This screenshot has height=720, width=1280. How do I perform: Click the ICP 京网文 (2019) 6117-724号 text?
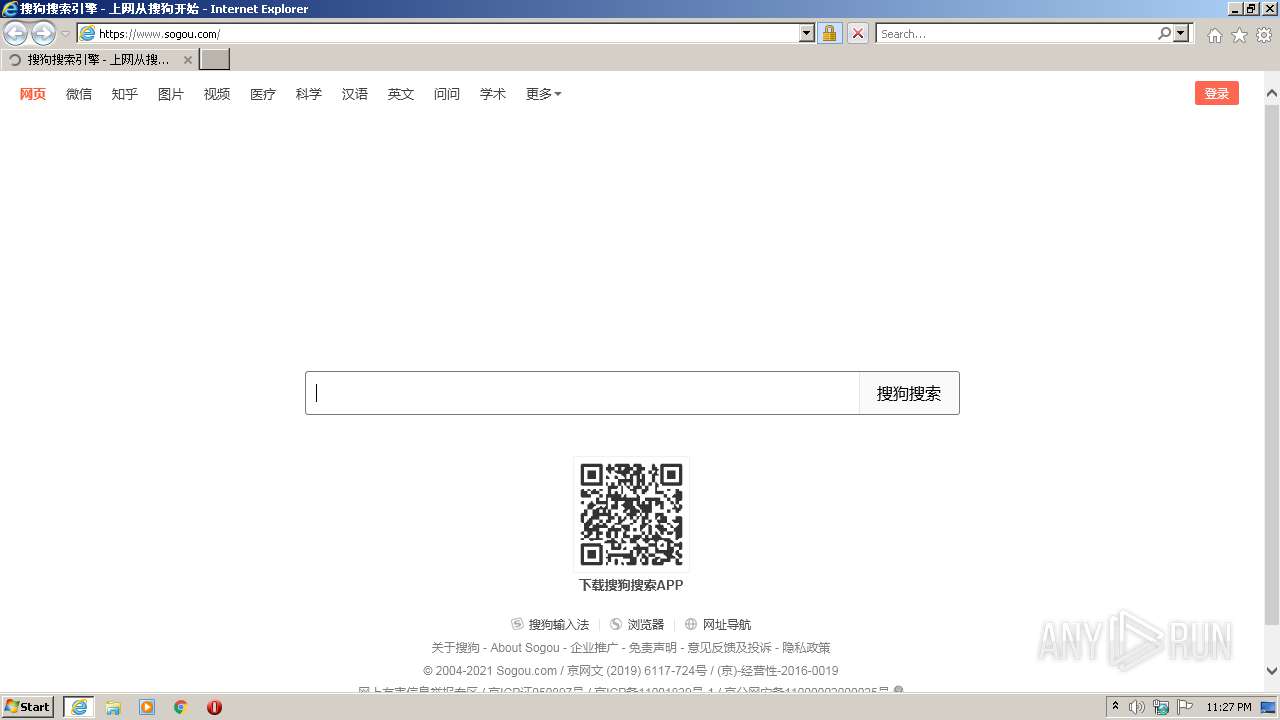point(637,671)
